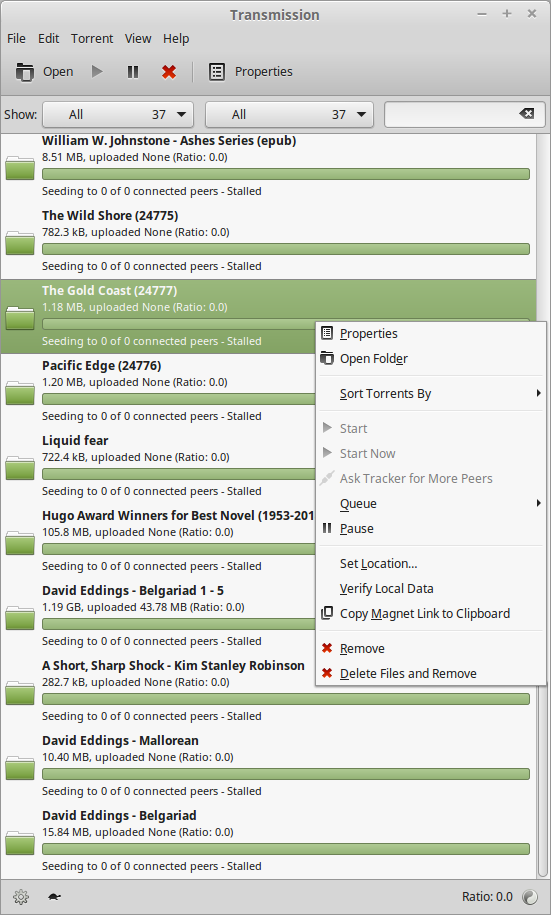The width and height of the screenshot is (551, 915).
Task: Select Pause in the context menu
Action: [x=431, y=529]
